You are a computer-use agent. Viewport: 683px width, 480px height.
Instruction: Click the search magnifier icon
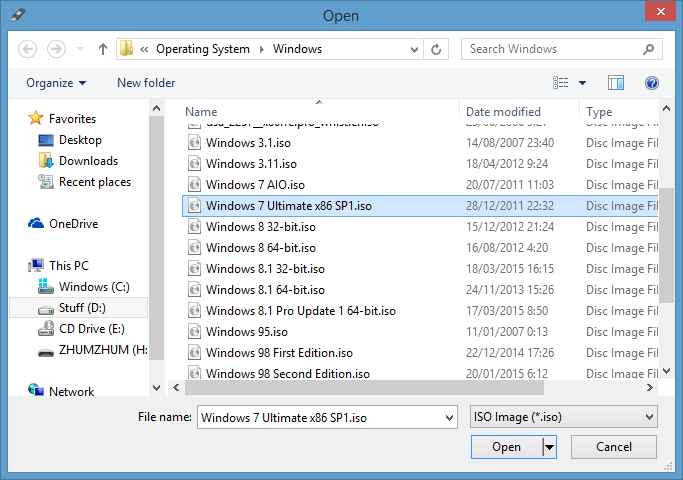pos(649,49)
